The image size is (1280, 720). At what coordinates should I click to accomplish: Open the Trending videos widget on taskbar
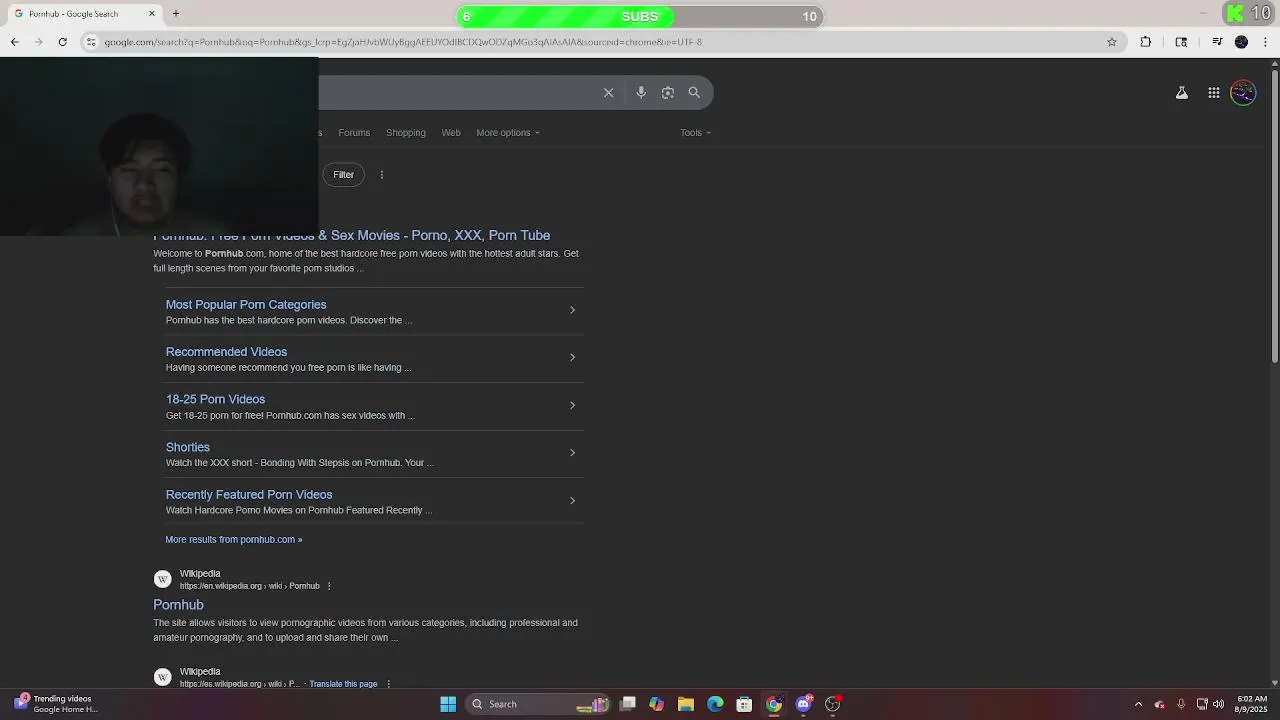(56, 704)
